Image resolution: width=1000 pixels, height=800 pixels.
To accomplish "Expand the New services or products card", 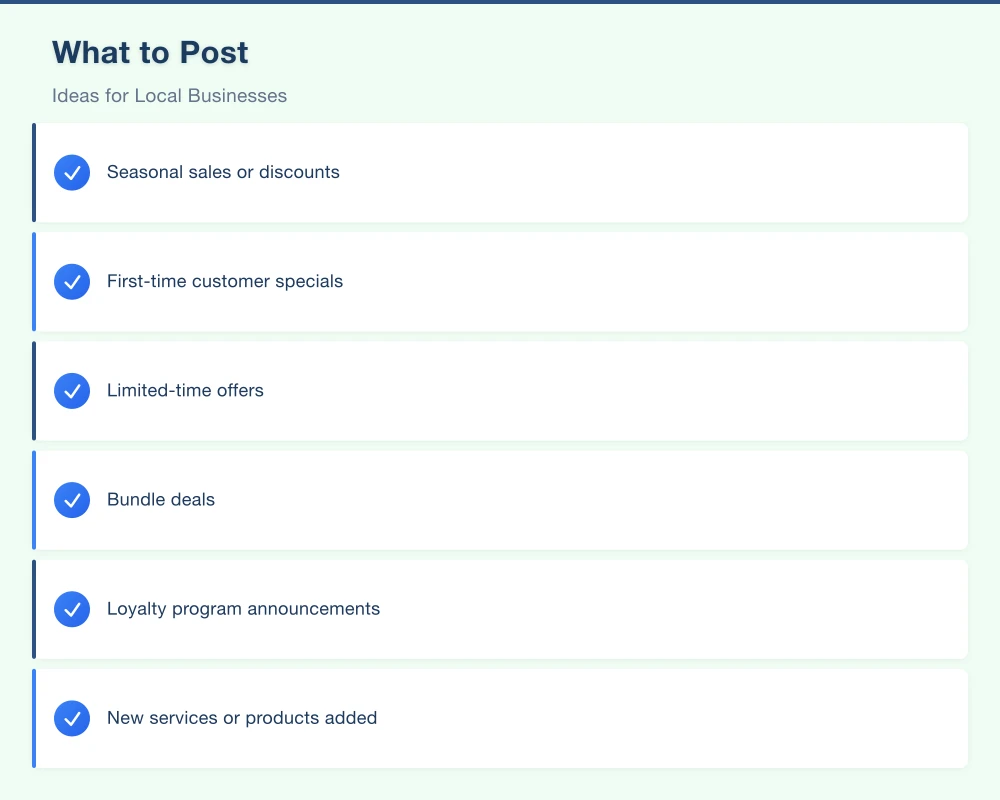I will pyautogui.click(x=500, y=717).
